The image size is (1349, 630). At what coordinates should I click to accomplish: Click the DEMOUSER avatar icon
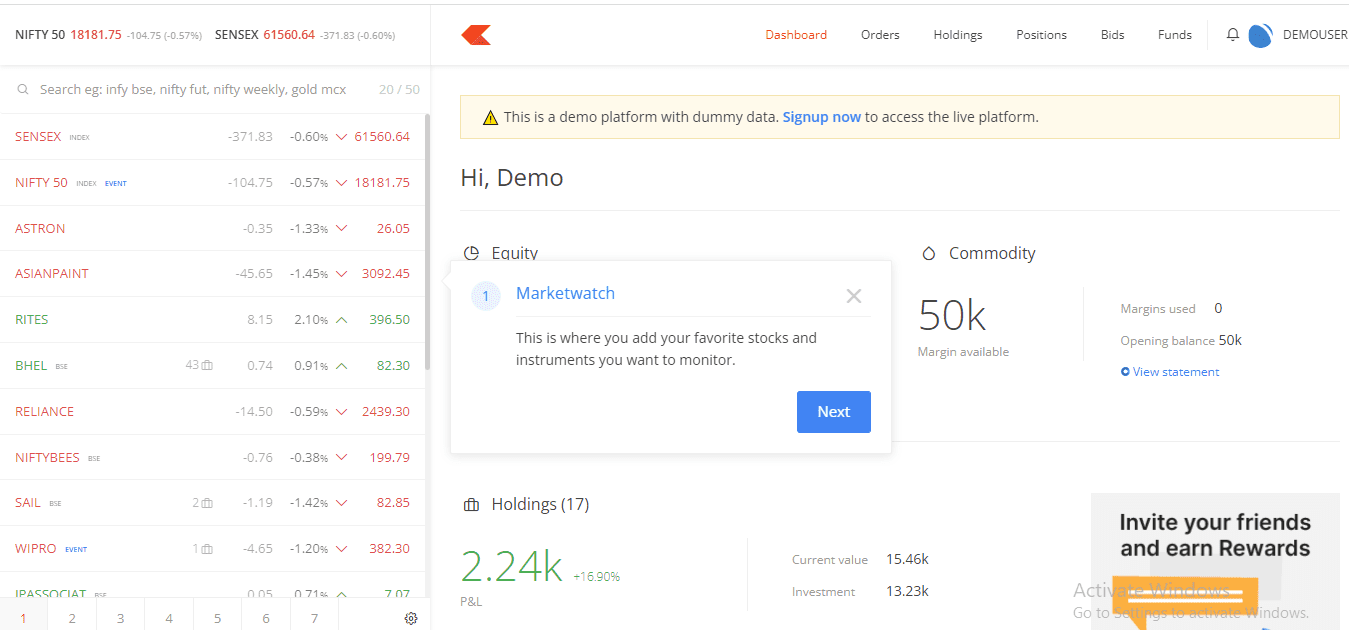coord(1260,35)
